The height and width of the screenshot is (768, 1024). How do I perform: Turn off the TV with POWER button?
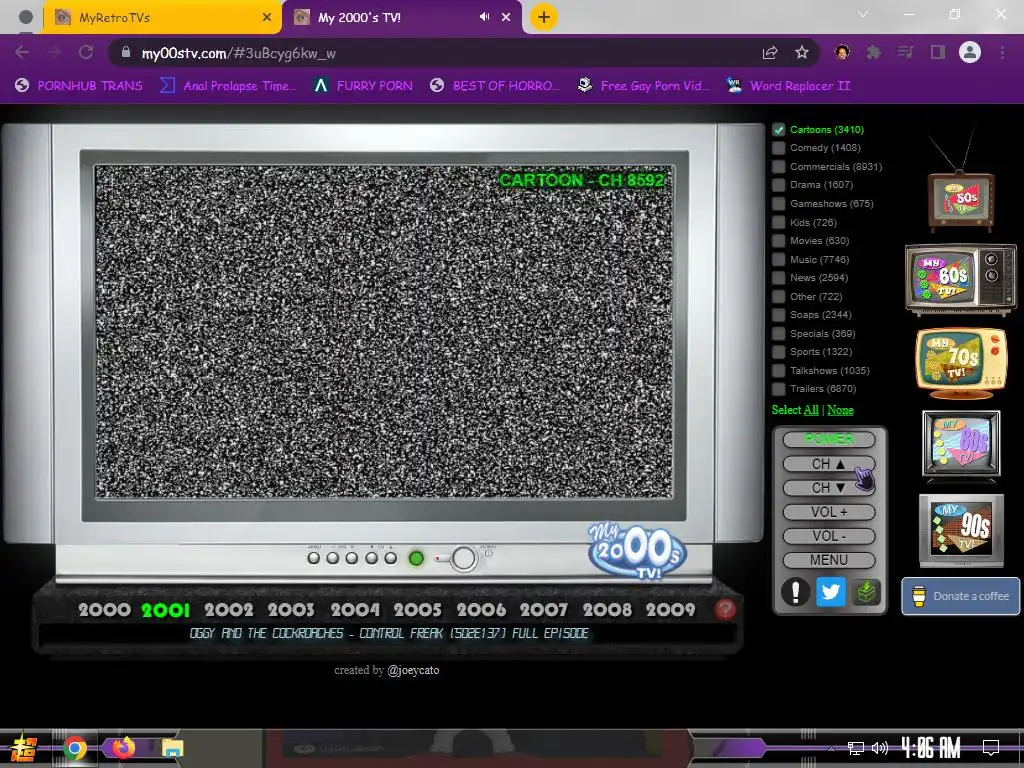coord(829,440)
